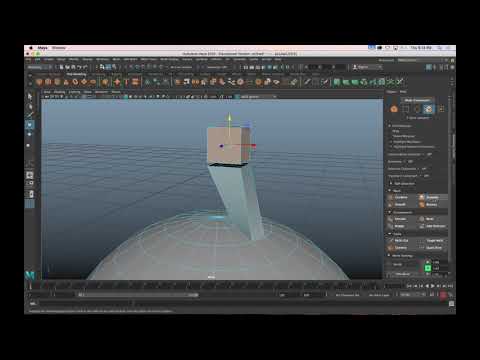This screenshot has height=360, width=480.
Task: Open the macOS Window menu
Action: (59, 48)
